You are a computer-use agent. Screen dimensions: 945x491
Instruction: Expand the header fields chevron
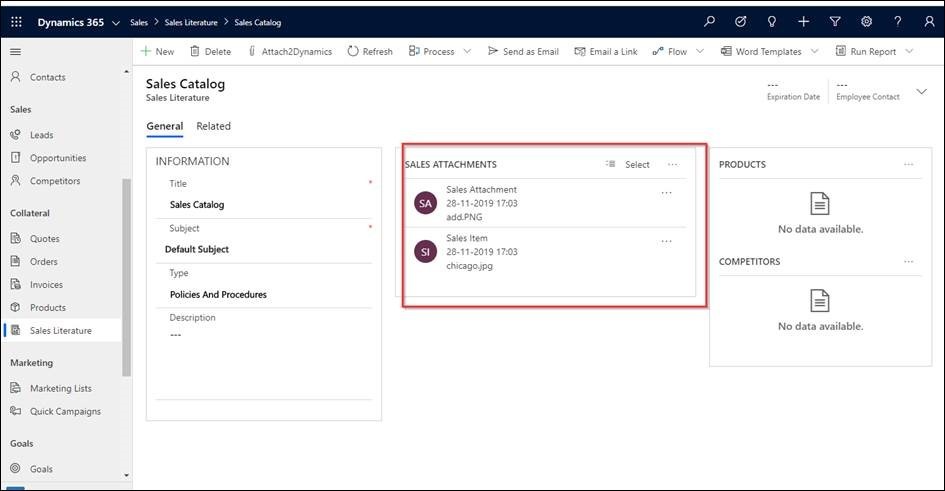tap(921, 92)
